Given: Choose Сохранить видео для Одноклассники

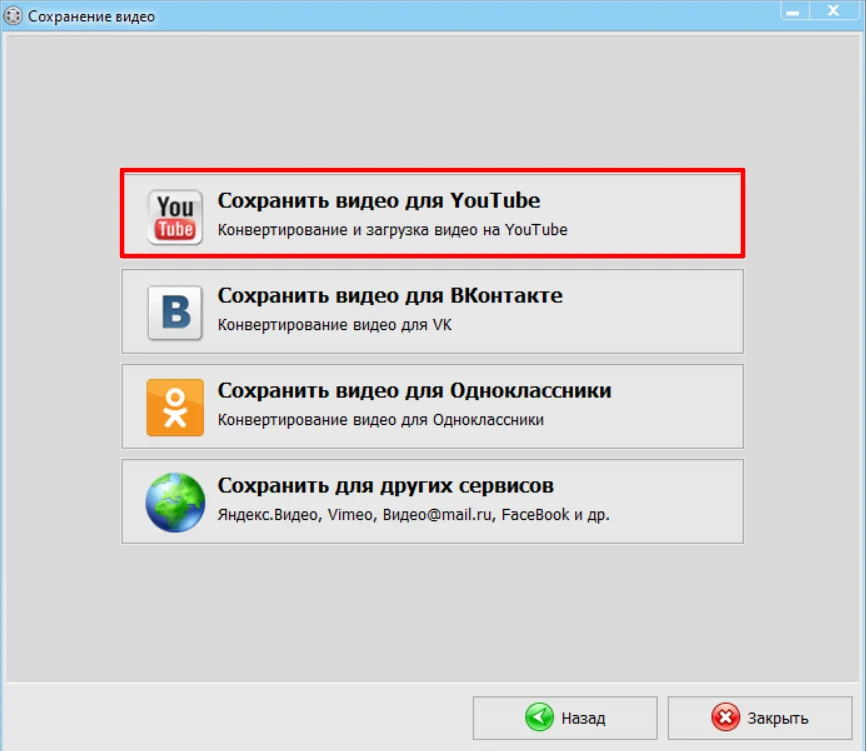Looking at the screenshot, I should coord(432,406).
